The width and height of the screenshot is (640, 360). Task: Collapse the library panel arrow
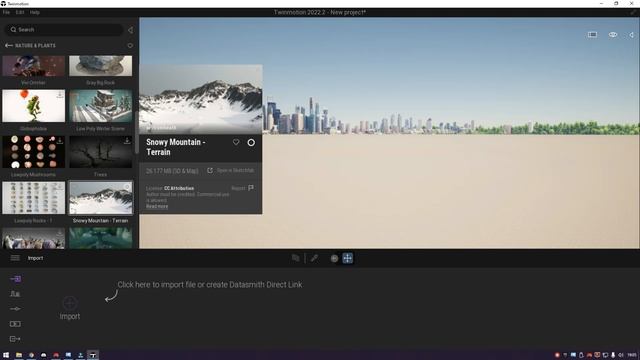(x=130, y=30)
